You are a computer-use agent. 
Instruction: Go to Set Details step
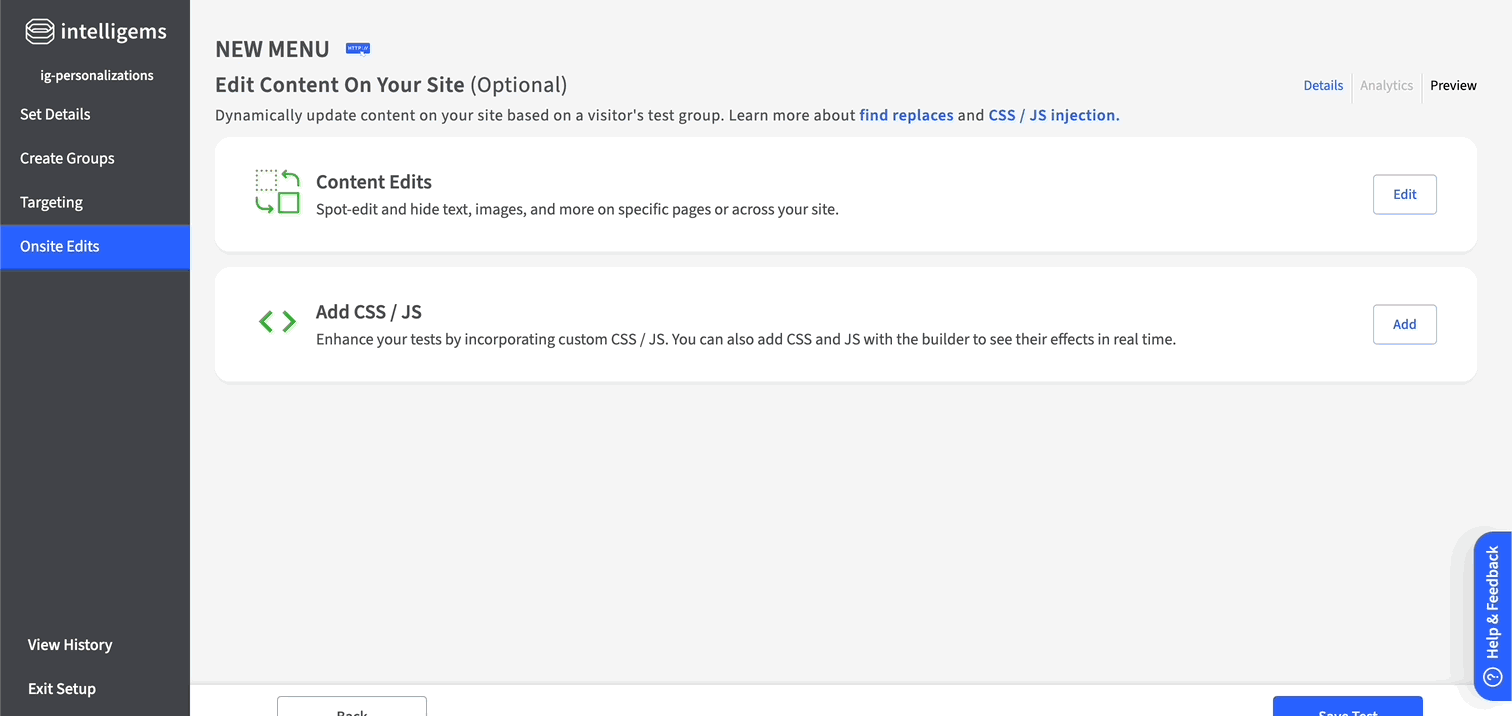pyautogui.click(x=55, y=114)
